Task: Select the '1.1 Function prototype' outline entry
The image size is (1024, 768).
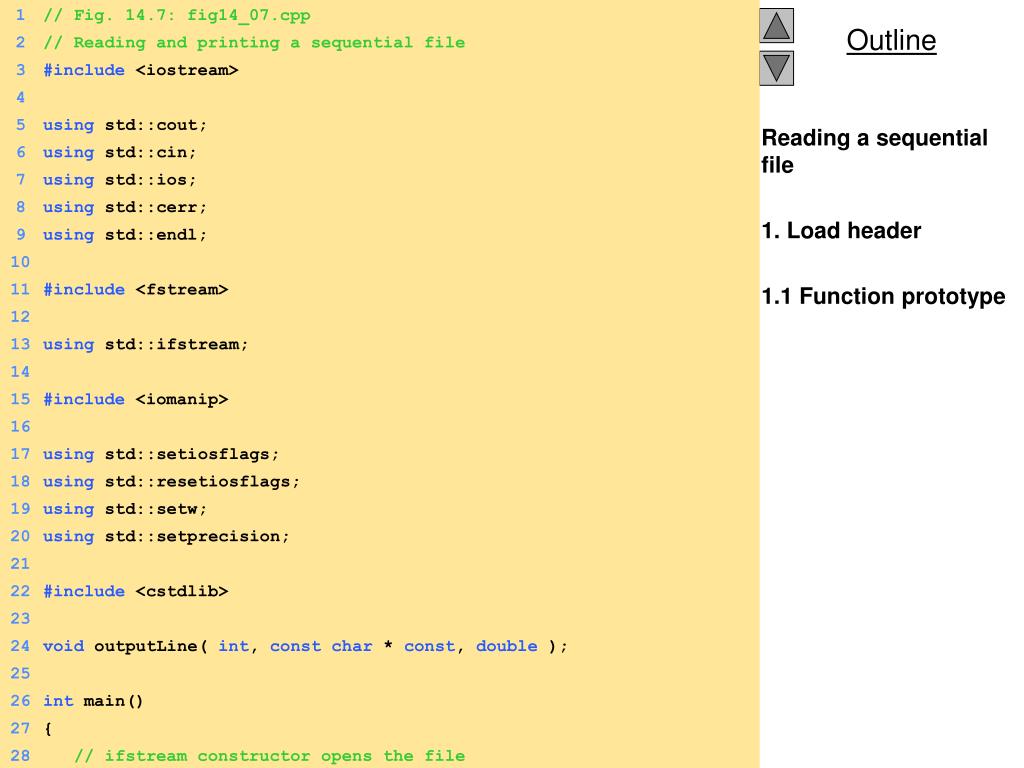Action: 883,296
